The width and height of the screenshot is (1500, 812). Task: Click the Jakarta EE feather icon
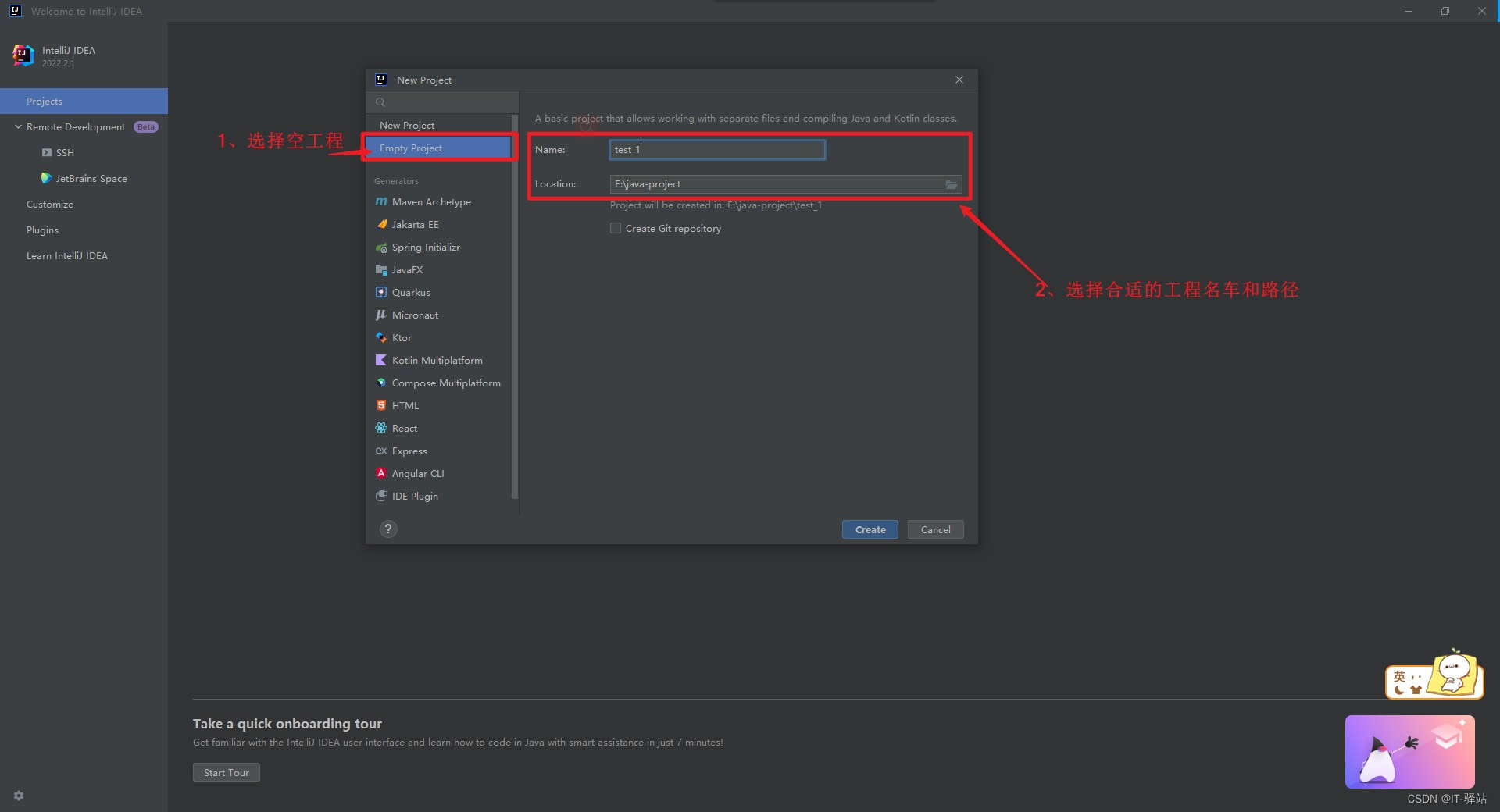(x=381, y=224)
